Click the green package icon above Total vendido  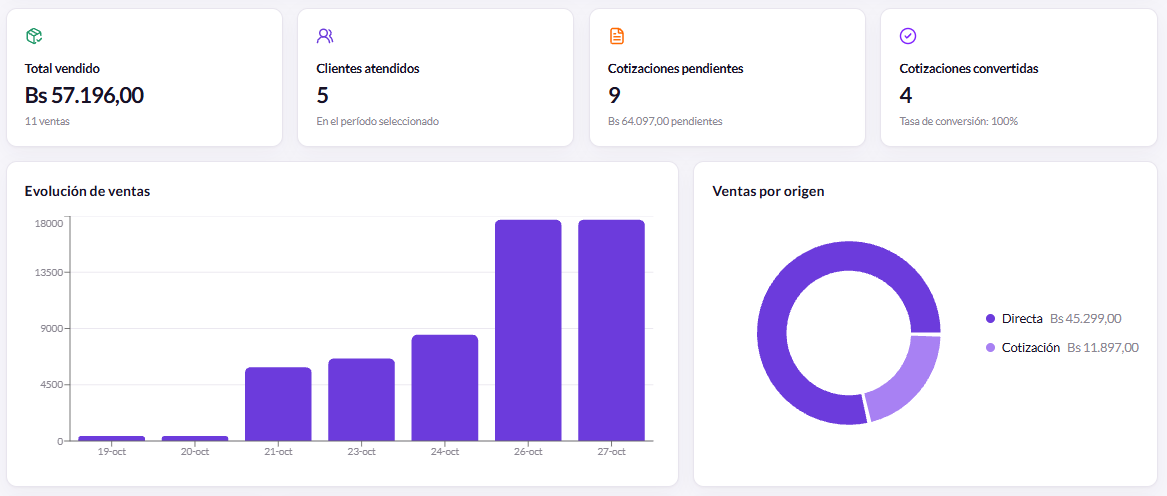(x=34, y=36)
